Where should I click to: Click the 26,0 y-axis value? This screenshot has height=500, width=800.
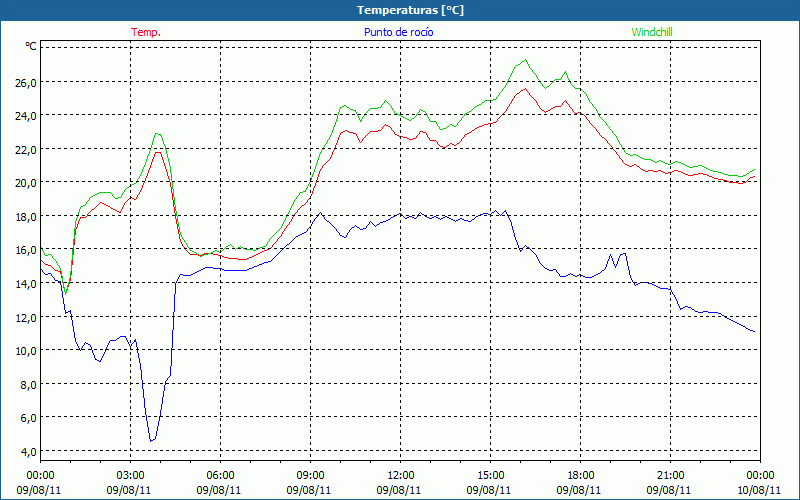(x=26, y=82)
